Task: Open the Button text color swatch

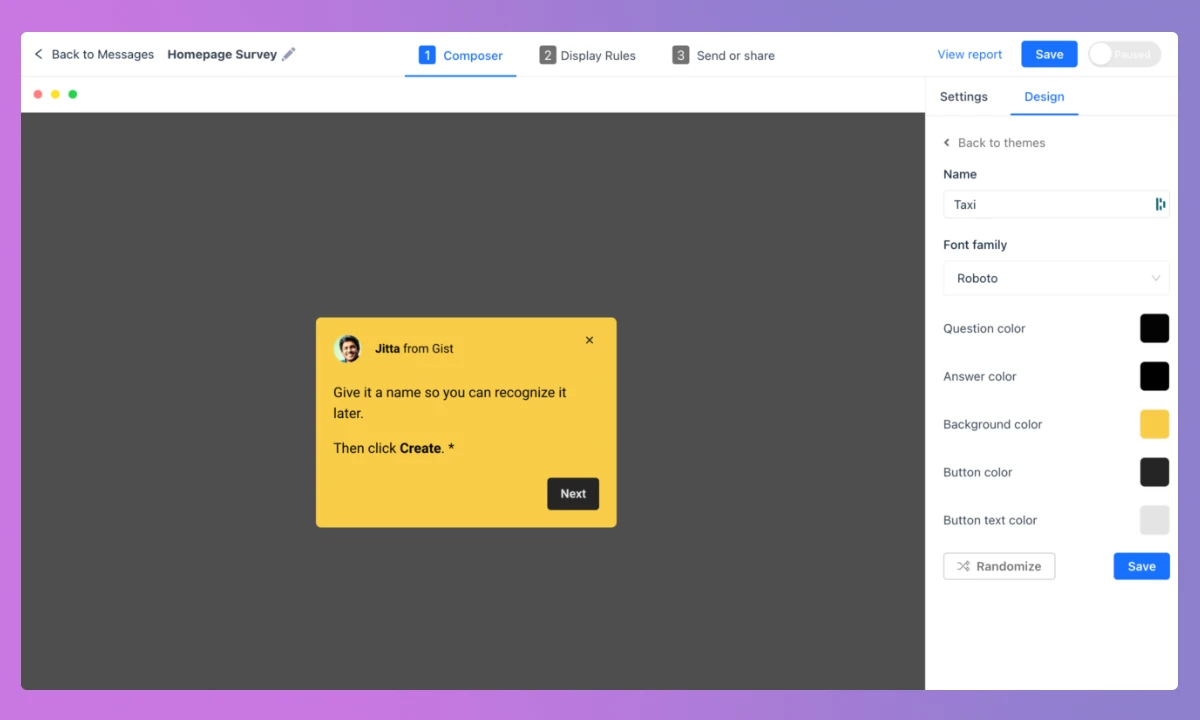Action: (x=1154, y=520)
